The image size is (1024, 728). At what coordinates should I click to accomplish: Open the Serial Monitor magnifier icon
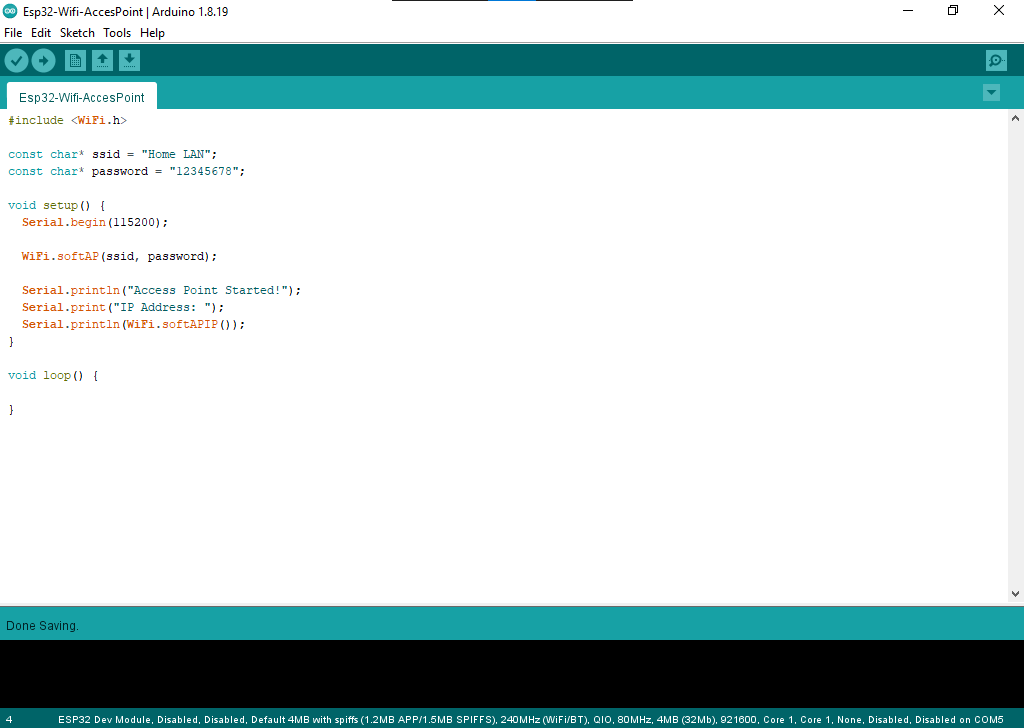click(996, 61)
